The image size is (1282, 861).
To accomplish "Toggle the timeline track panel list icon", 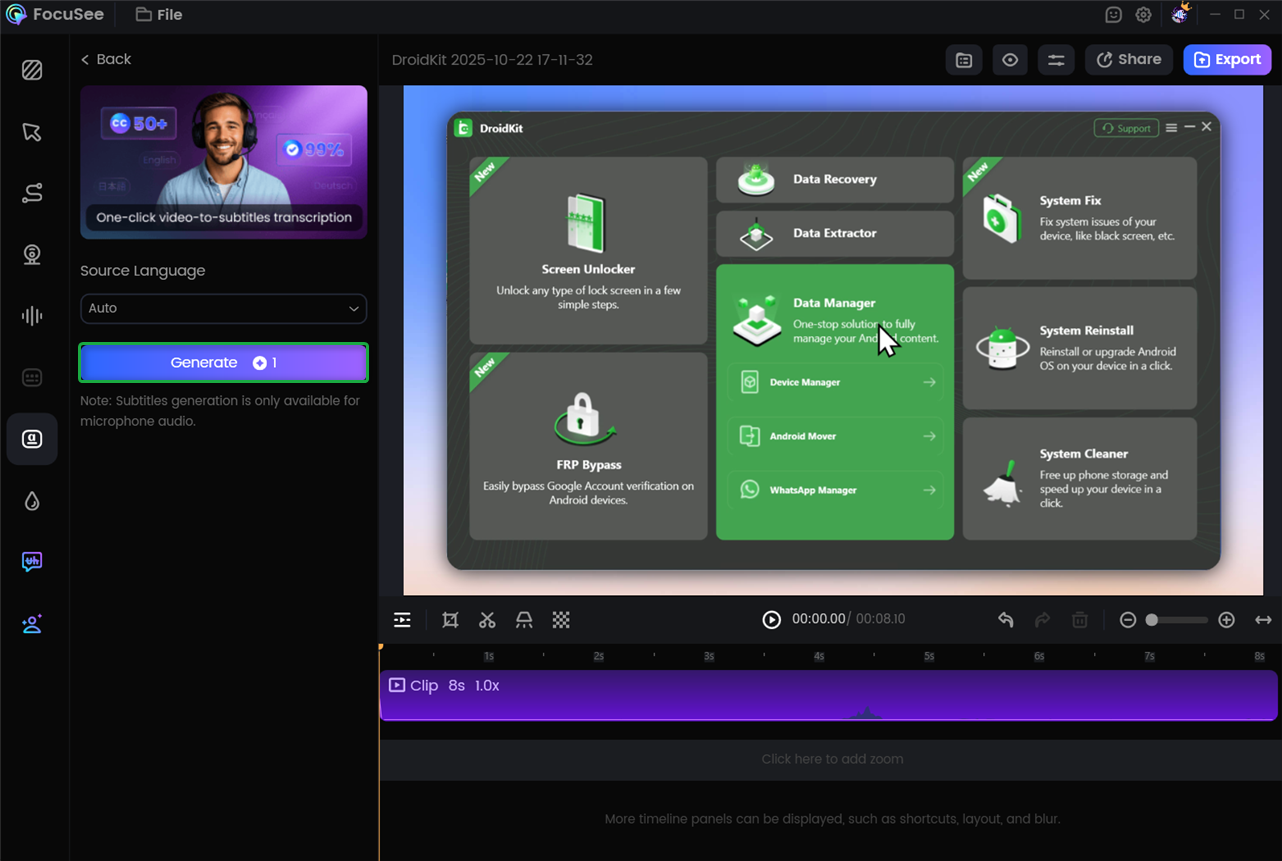I will click(402, 620).
